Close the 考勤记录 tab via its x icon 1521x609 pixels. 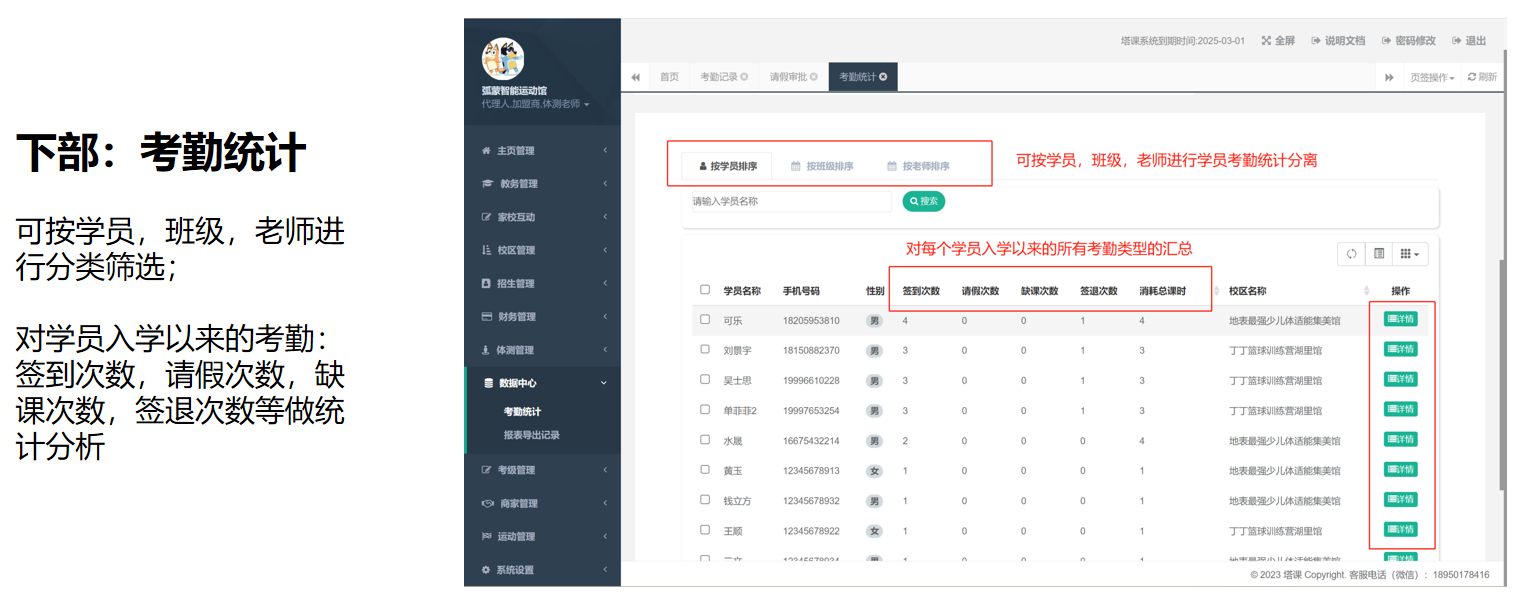744,77
